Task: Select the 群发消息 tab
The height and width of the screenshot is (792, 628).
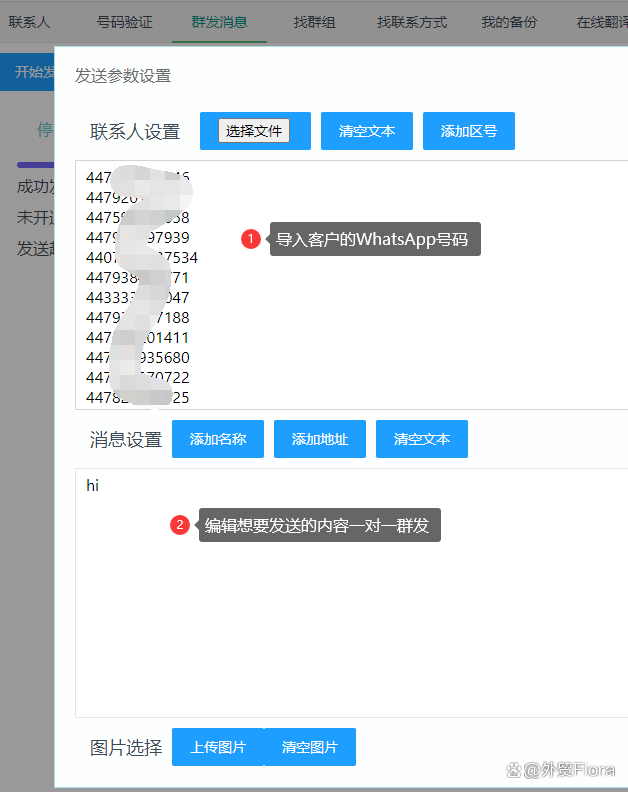Action: point(219,22)
